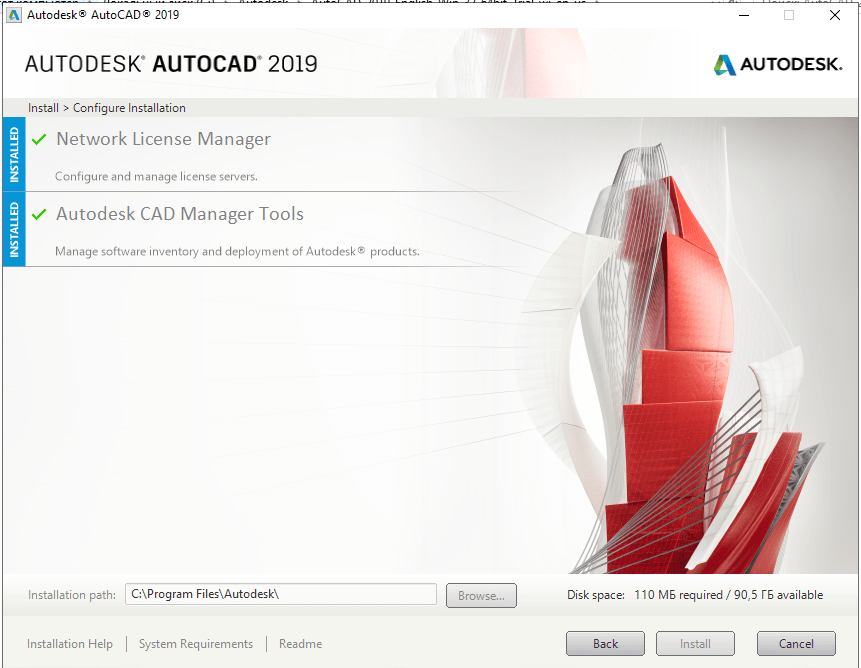The image size is (861, 668).
Task: Select the Autodesk CAD Manager Tools heading
Action: click(180, 214)
